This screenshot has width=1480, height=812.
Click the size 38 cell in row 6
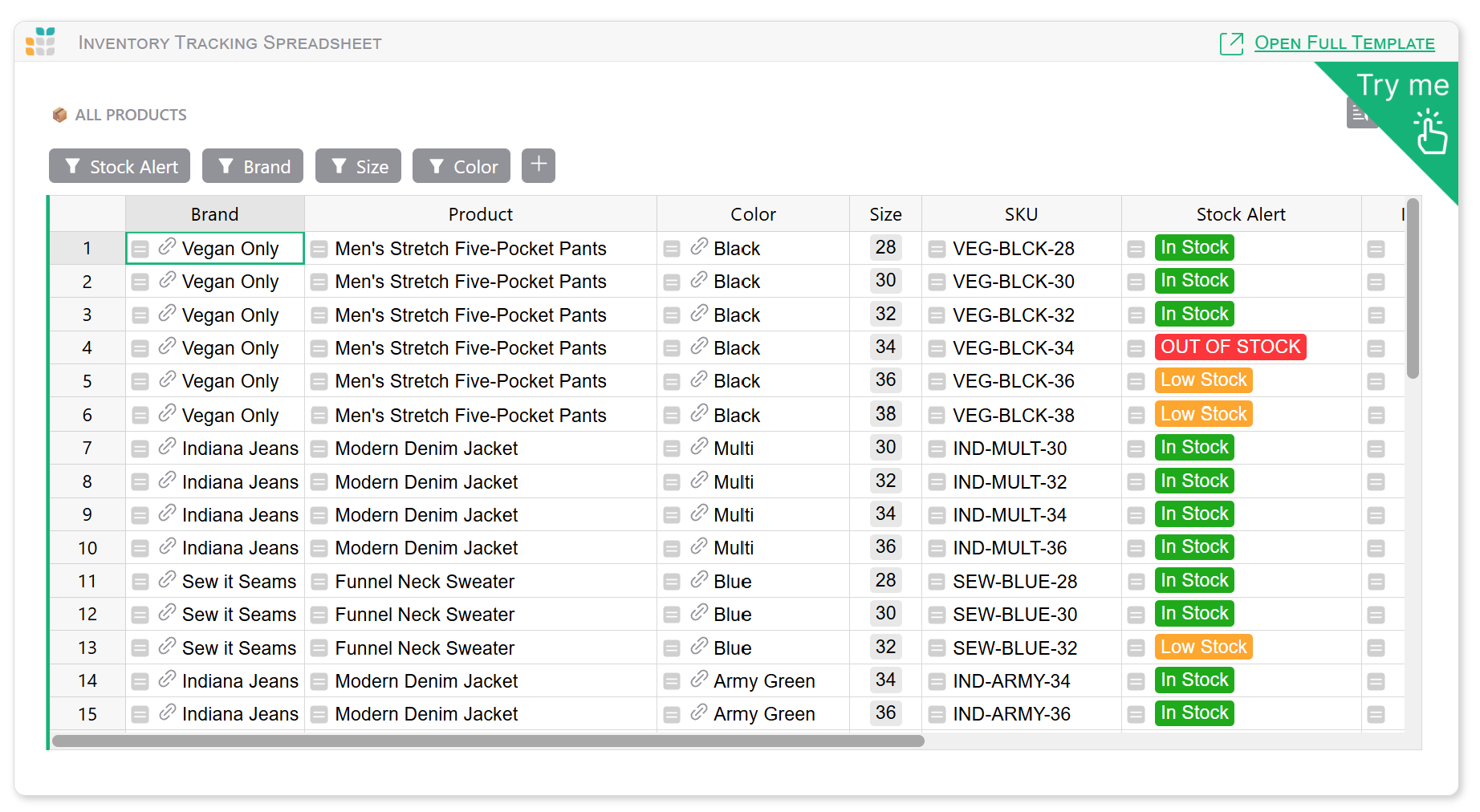pyautogui.click(x=886, y=414)
